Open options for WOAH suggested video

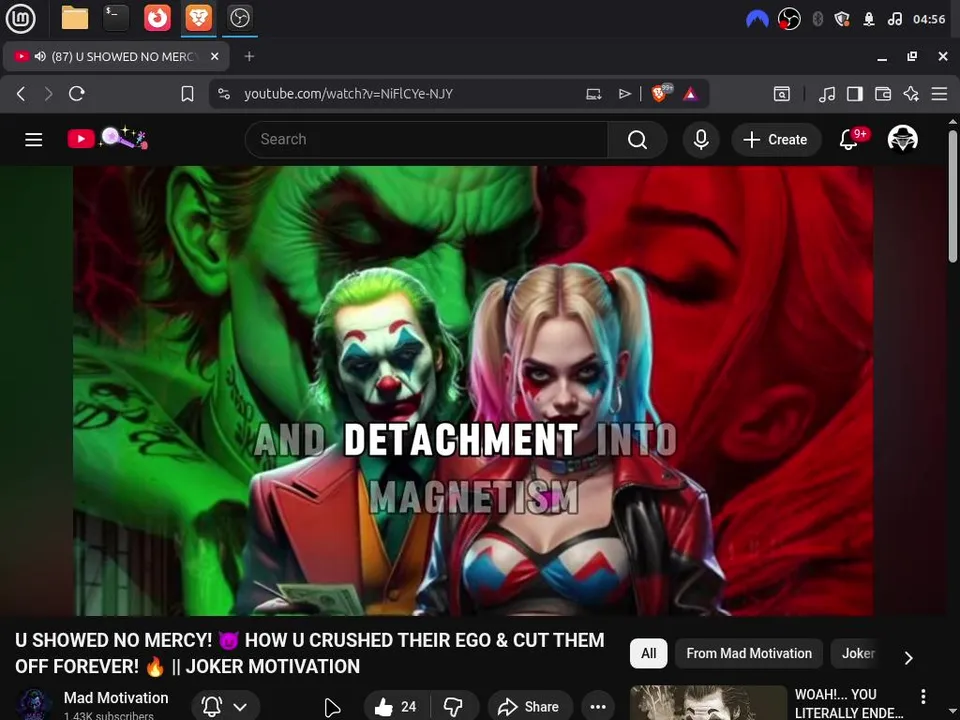pos(923,696)
